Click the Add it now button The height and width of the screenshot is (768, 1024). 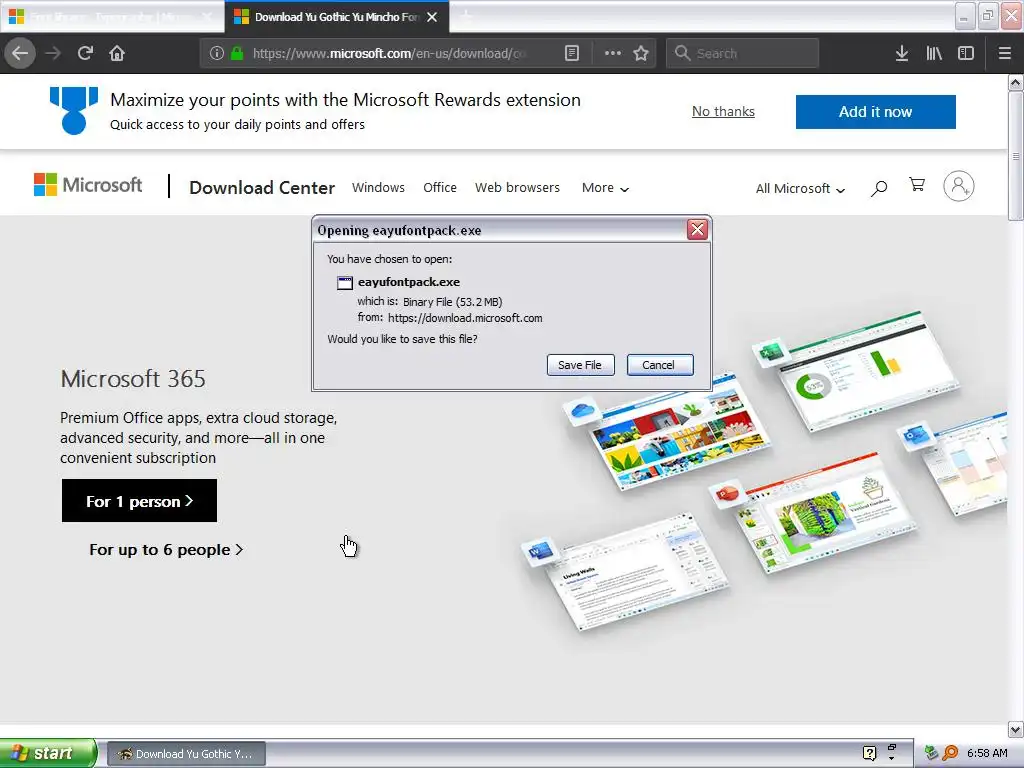(875, 112)
